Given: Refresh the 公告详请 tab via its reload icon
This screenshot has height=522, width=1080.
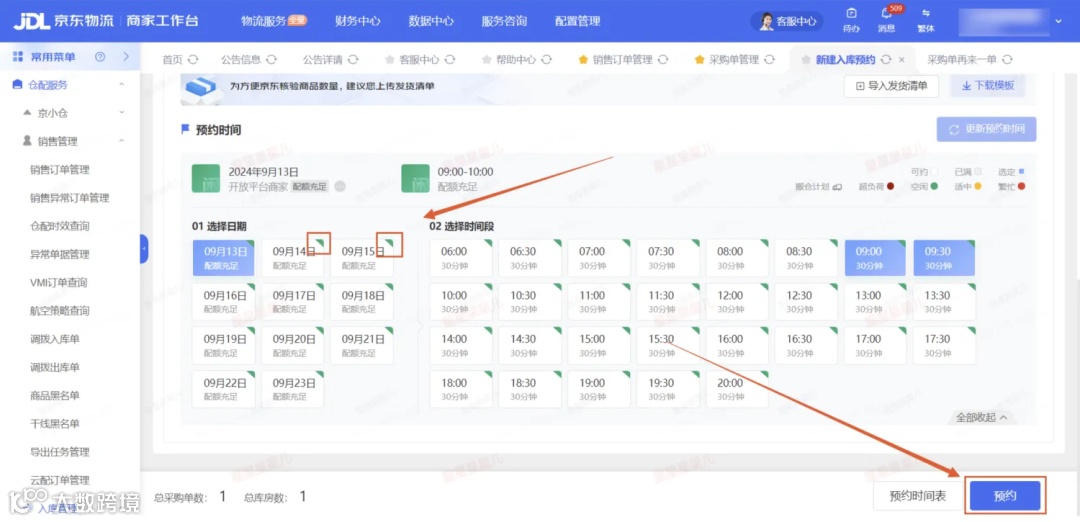Looking at the screenshot, I should [x=353, y=60].
